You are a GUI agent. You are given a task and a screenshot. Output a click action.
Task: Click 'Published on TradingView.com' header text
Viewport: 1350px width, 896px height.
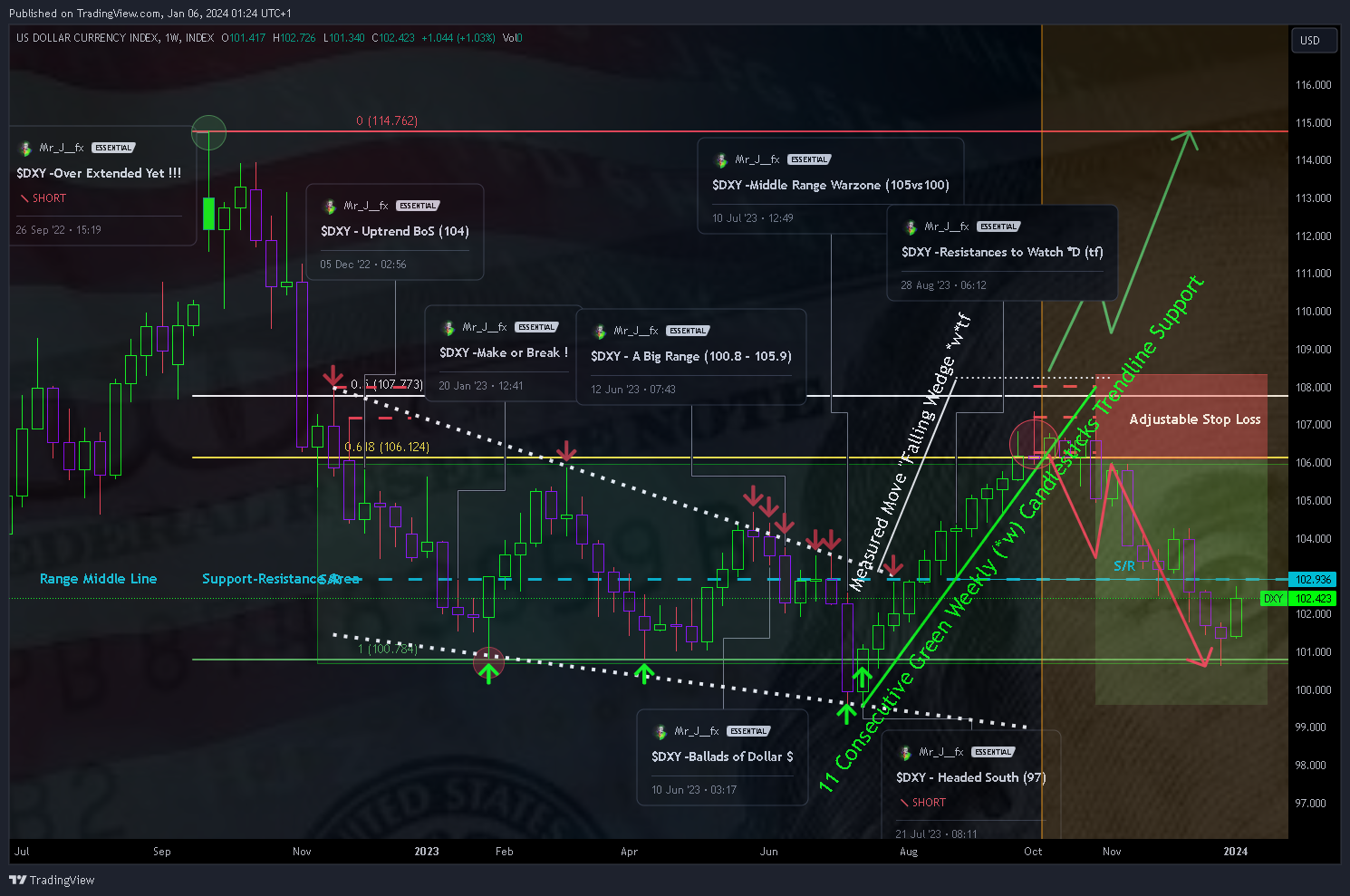(x=84, y=14)
